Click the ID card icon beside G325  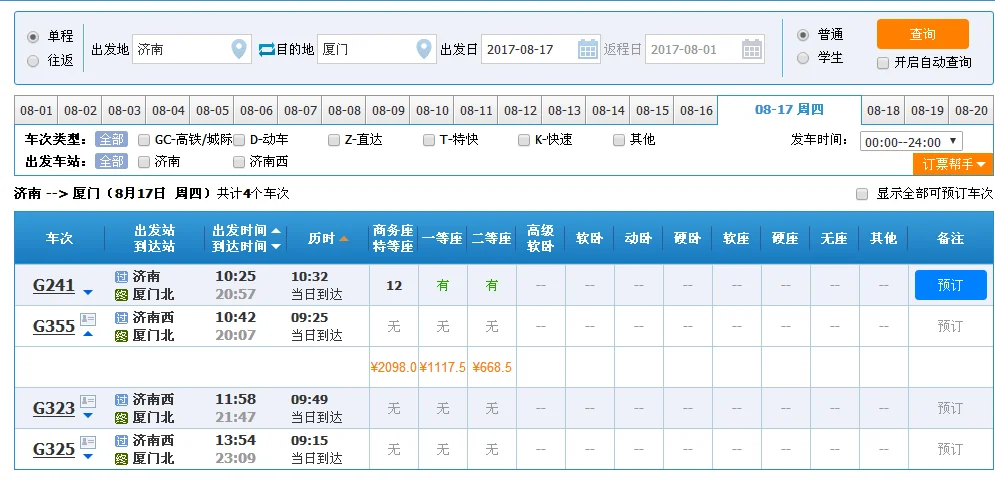[x=88, y=443]
